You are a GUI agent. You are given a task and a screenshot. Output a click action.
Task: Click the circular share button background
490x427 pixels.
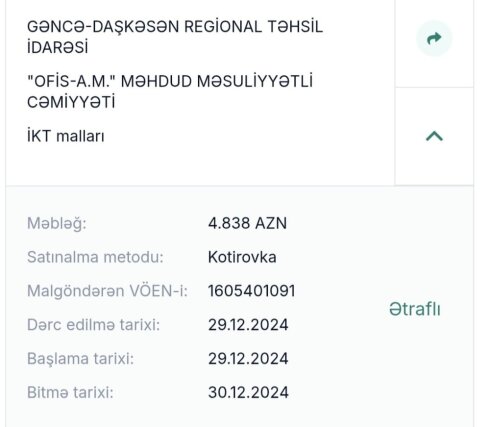pyautogui.click(x=434, y=38)
